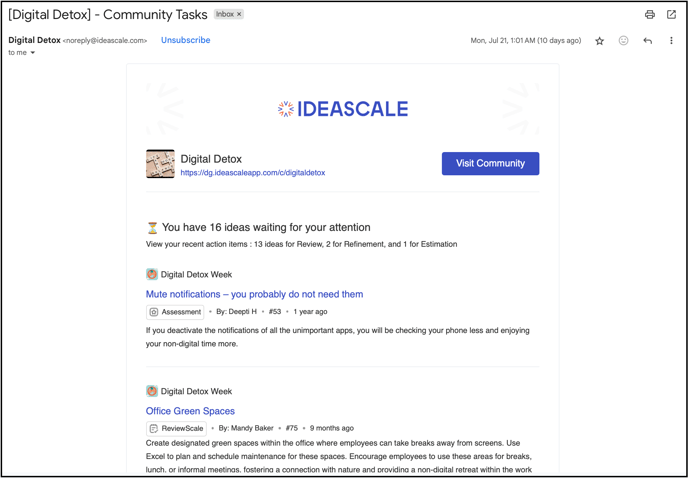Open 'Mute notifications – you probably do not need them' idea
The image size is (688, 478).
(x=254, y=294)
